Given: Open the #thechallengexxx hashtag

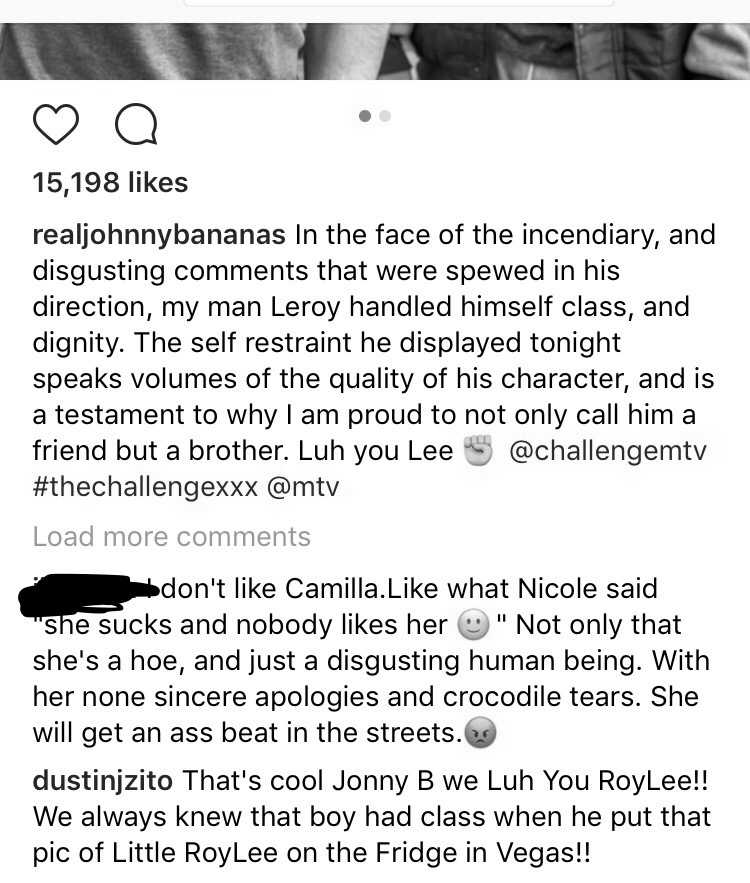Looking at the screenshot, I should click(145, 487).
